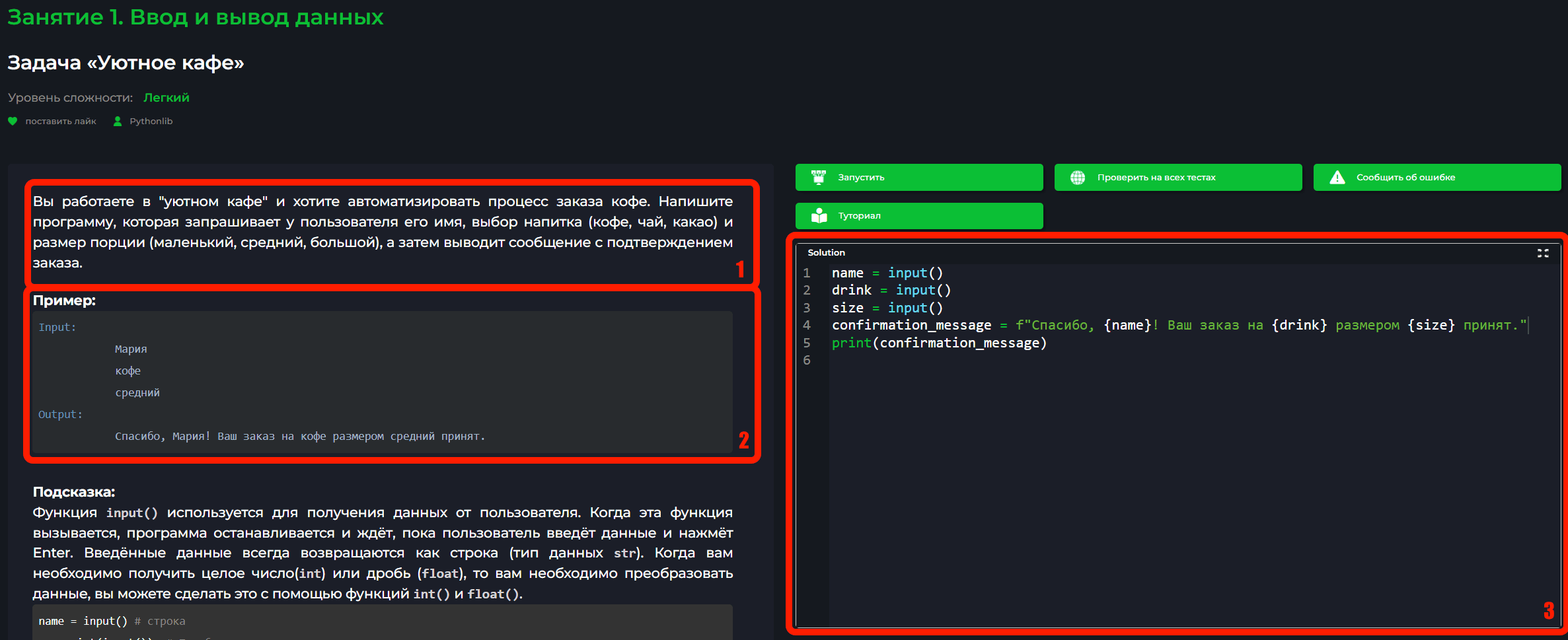The image size is (1568, 640).
Task: Click the example input value средний
Action: (x=137, y=392)
